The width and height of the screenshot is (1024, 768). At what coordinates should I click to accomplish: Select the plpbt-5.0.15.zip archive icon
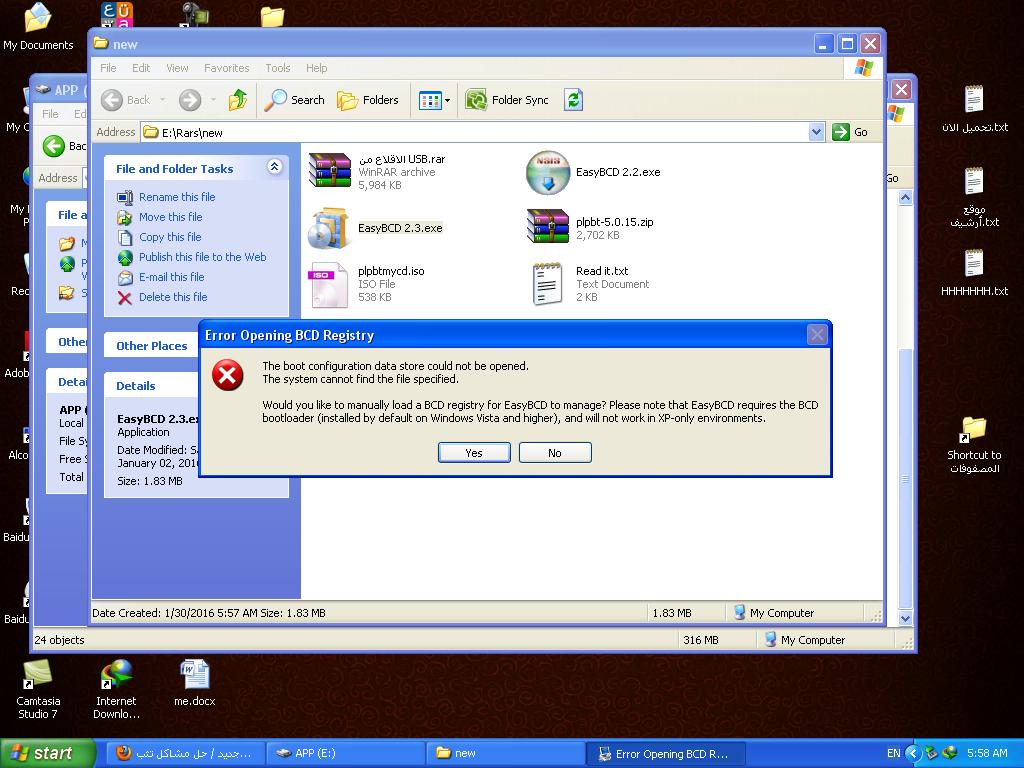[547, 227]
